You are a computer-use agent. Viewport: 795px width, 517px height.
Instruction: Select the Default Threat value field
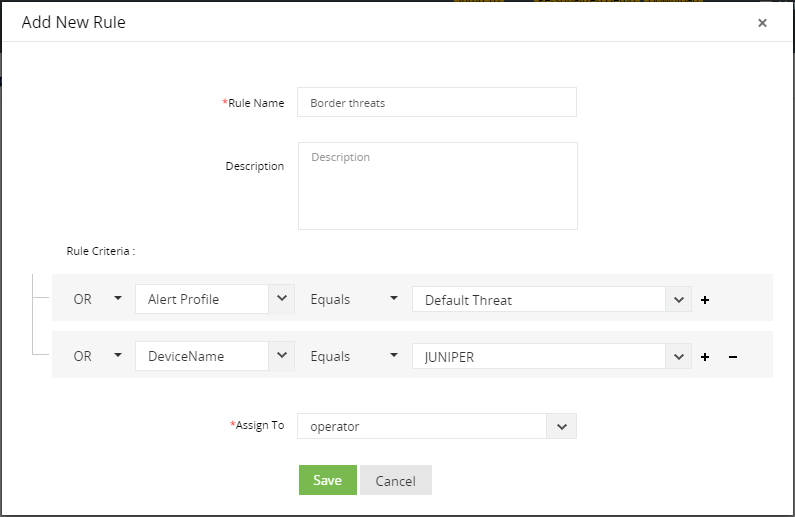point(539,300)
